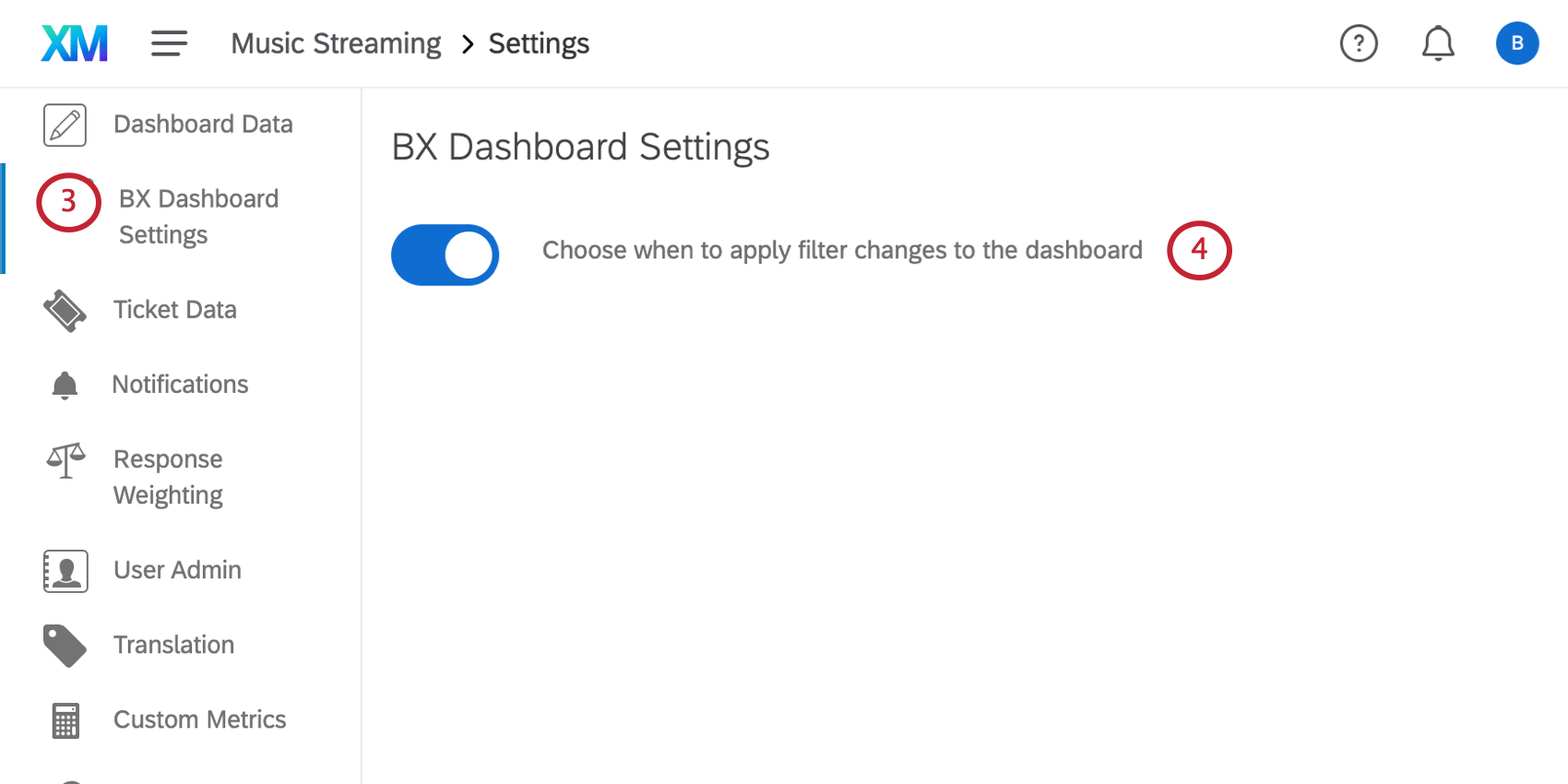This screenshot has width=1568, height=784.
Task: Open the user profile avatar menu
Action: click(x=1517, y=42)
